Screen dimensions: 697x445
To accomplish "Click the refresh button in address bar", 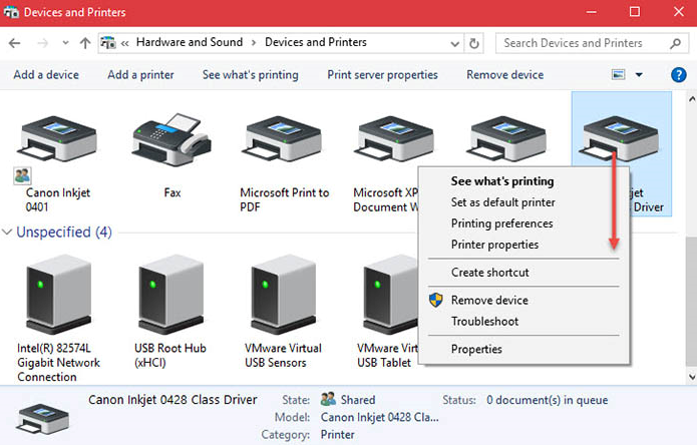I will point(474,43).
